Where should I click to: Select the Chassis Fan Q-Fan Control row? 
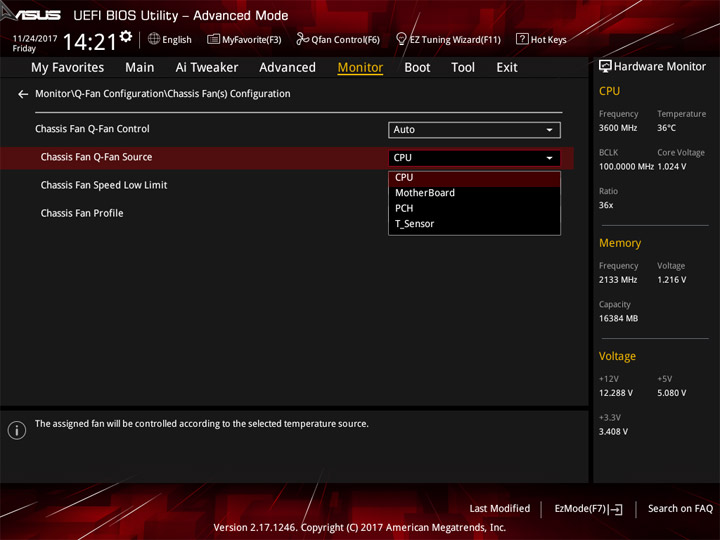tap(287, 129)
